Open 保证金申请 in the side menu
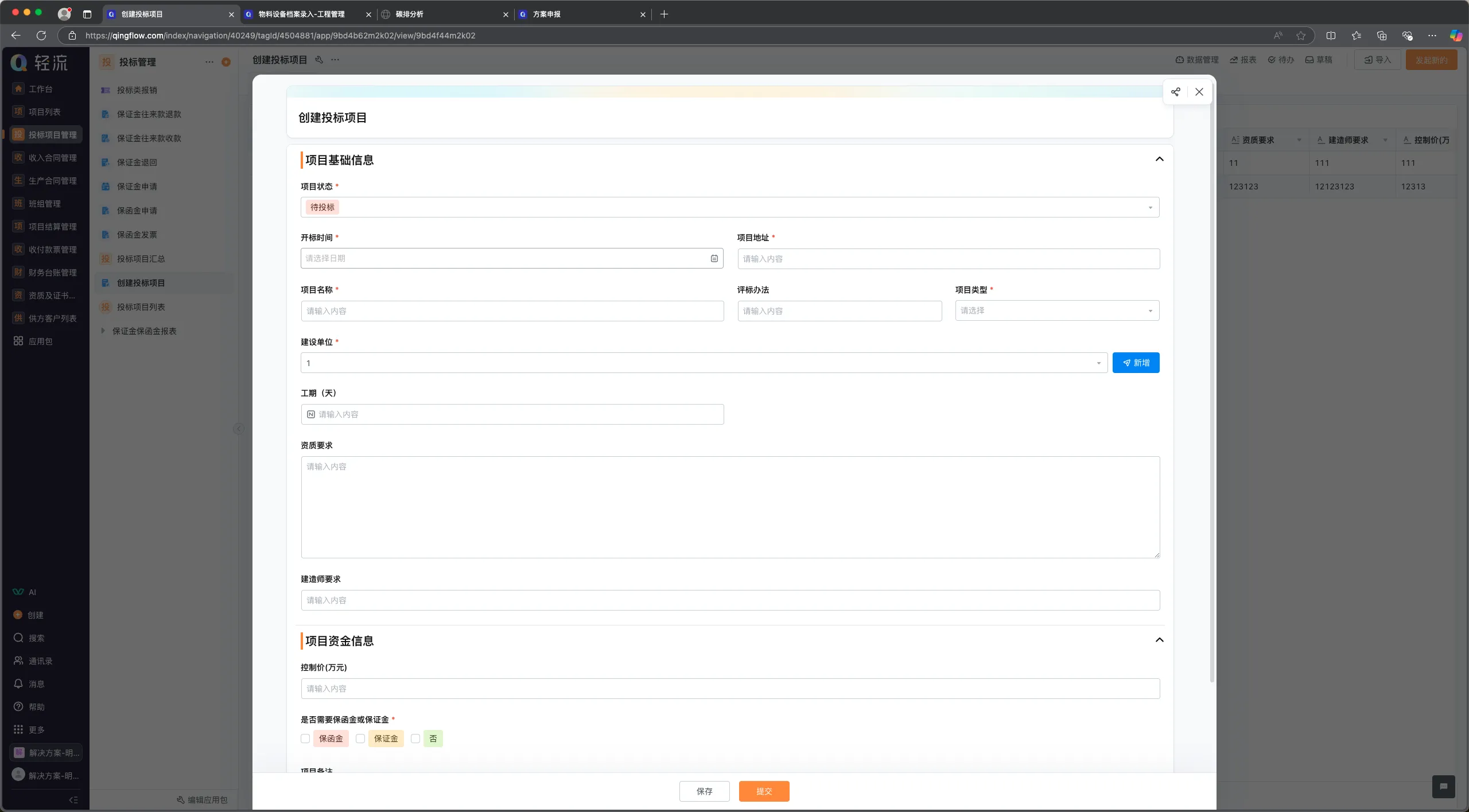Image resolution: width=1469 pixels, height=812 pixels. (137, 187)
